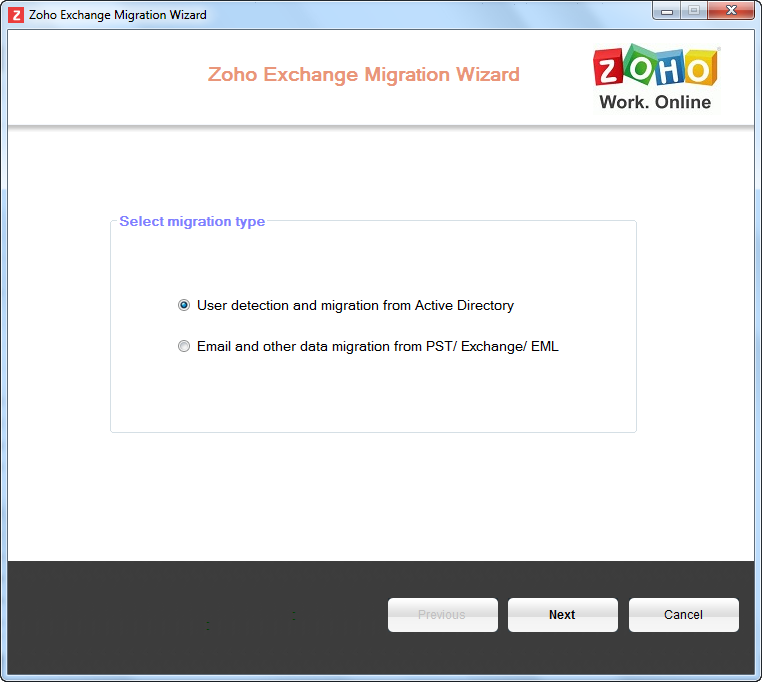Click the greyed-out Previous button
The image size is (762, 682).
click(442, 615)
